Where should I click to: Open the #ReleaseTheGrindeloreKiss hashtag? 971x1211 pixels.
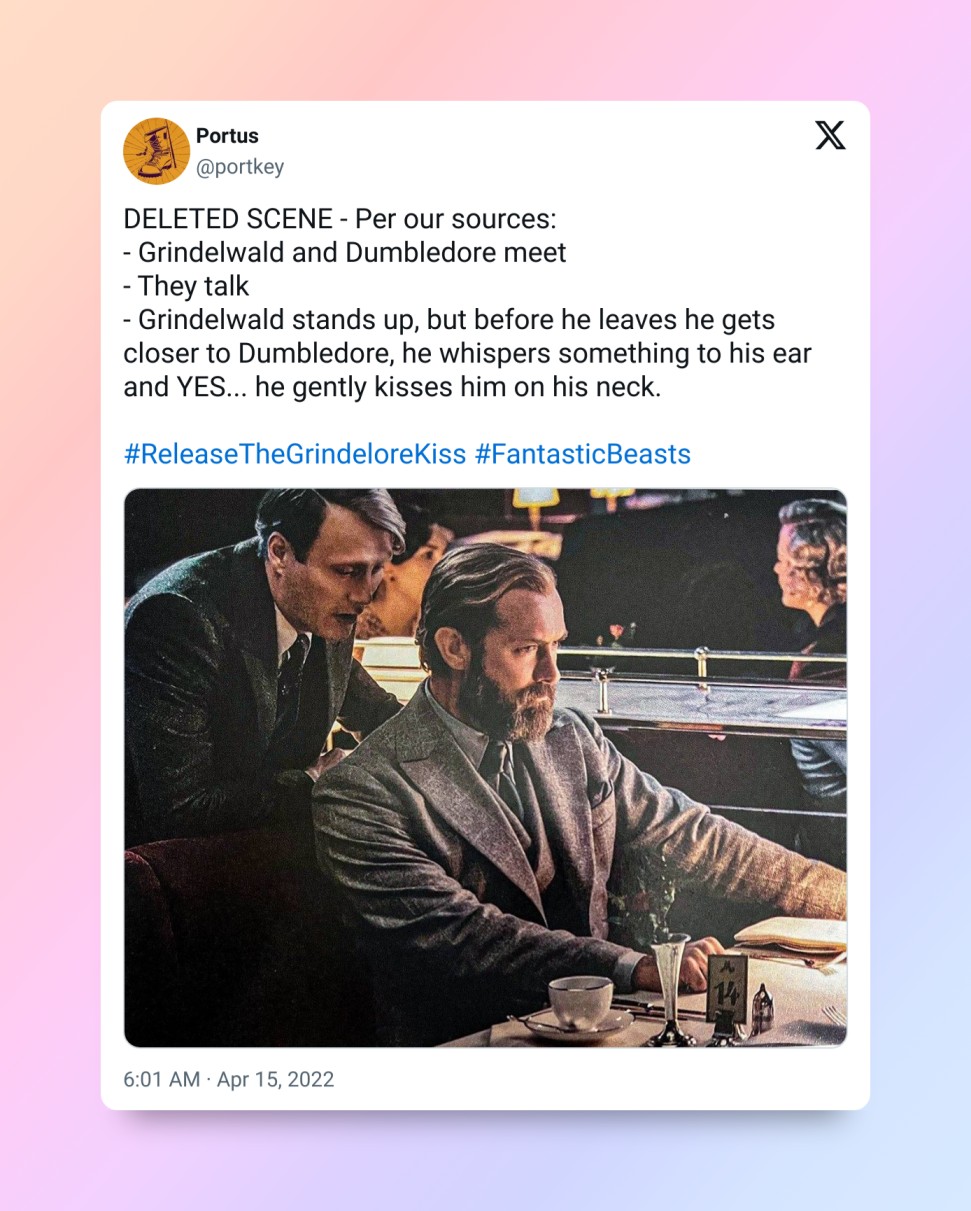click(x=295, y=454)
